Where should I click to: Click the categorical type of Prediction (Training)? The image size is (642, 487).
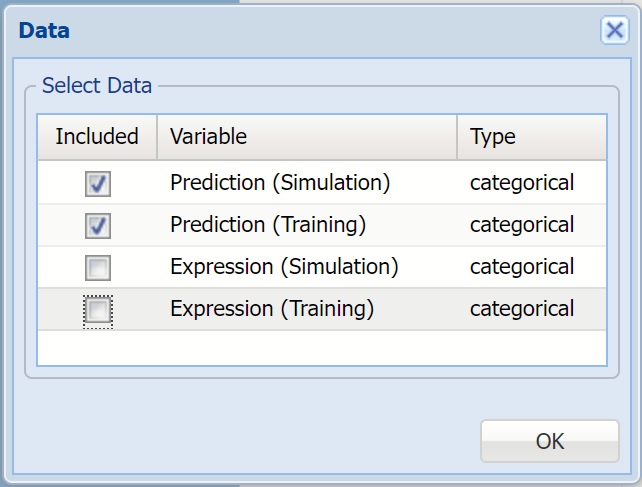coord(522,225)
